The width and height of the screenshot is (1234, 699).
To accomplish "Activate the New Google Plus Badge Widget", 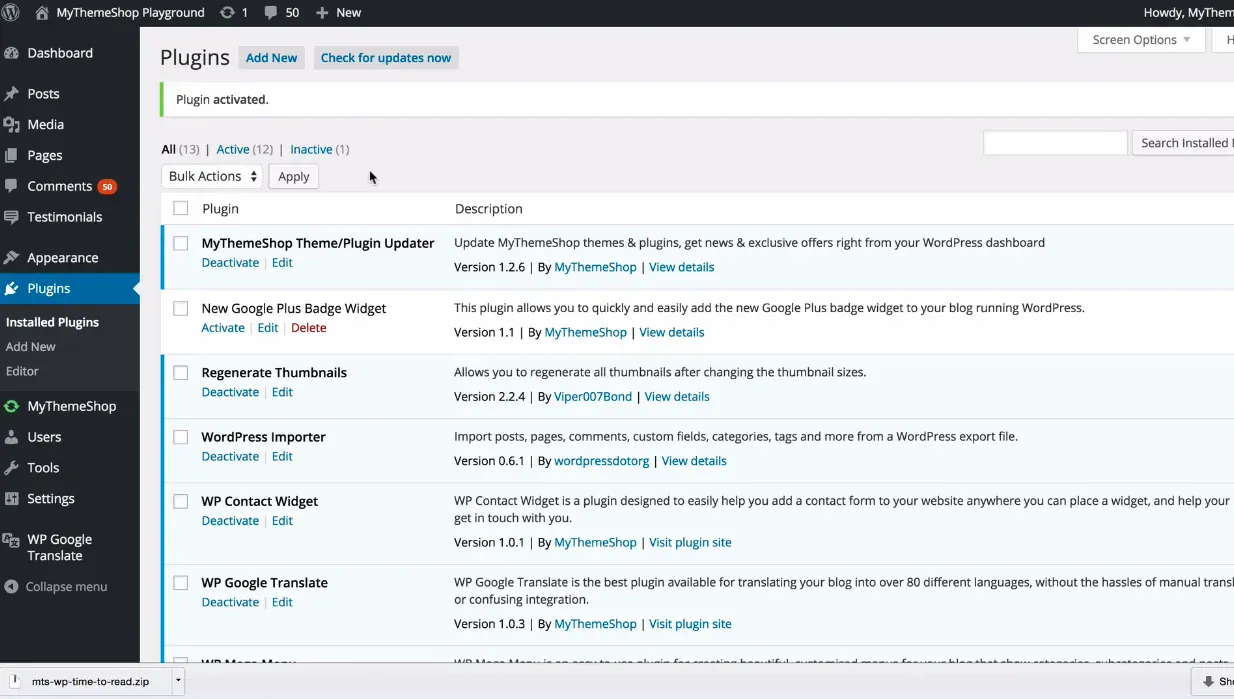I will click(x=223, y=328).
